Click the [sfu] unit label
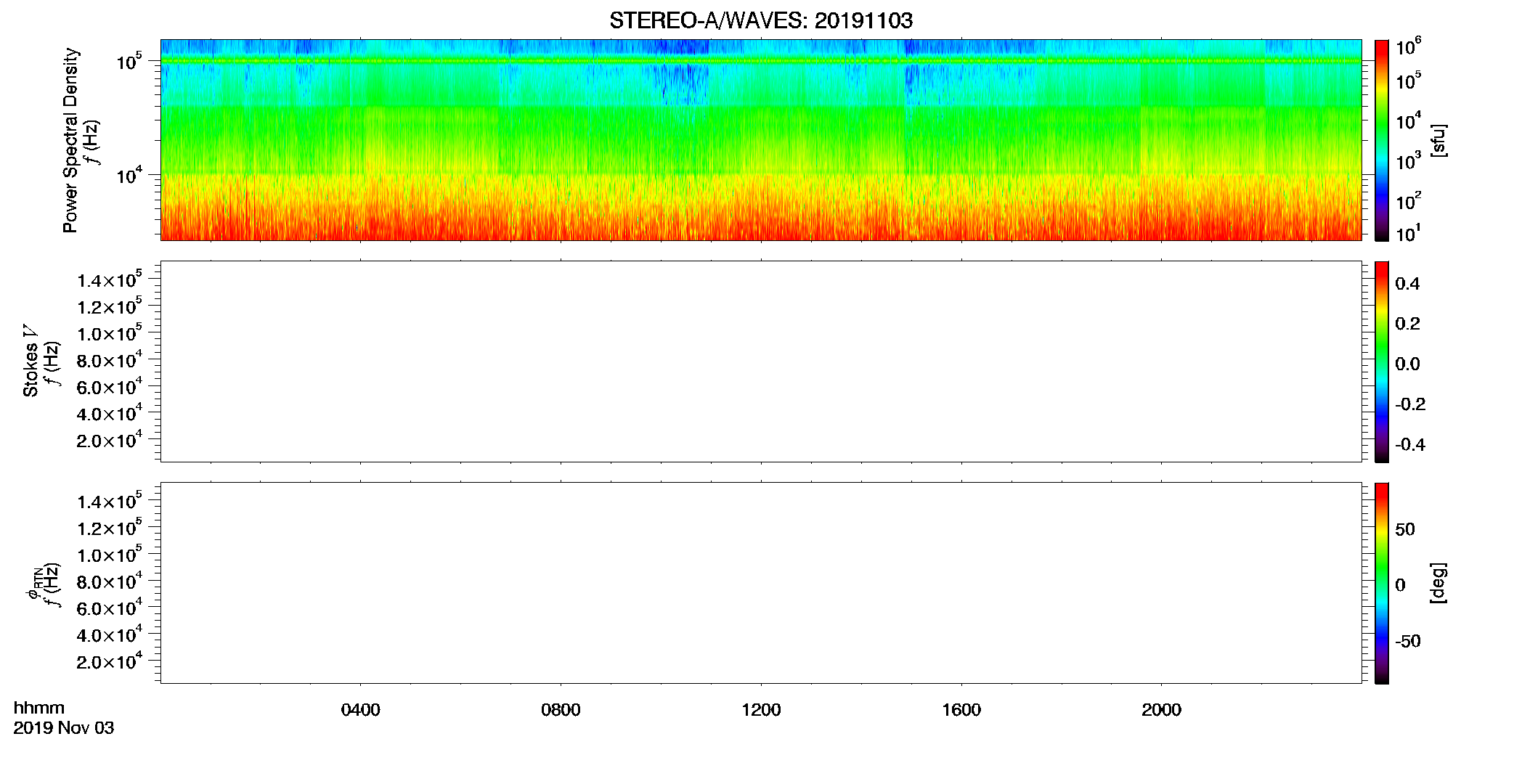The image size is (1522, 784). tap(1438, 140)
